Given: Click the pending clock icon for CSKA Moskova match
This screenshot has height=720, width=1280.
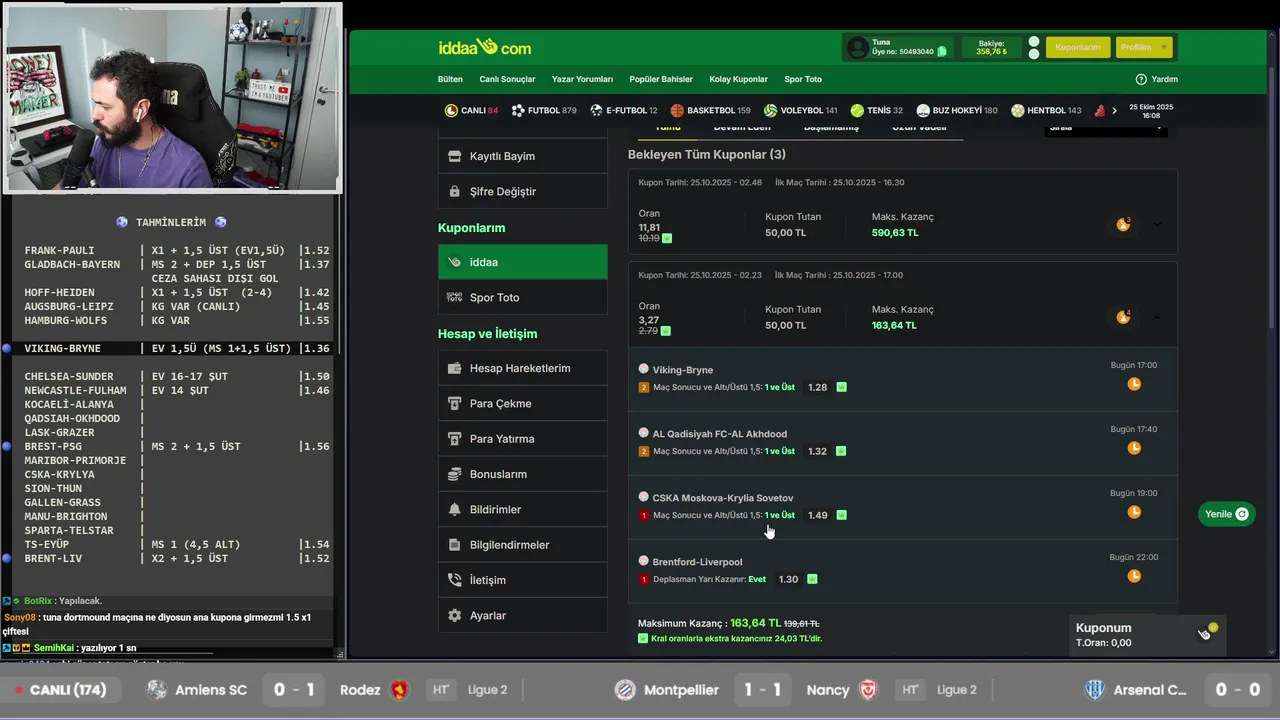Looking at the screenshot, I should [x=1134, y=512].
